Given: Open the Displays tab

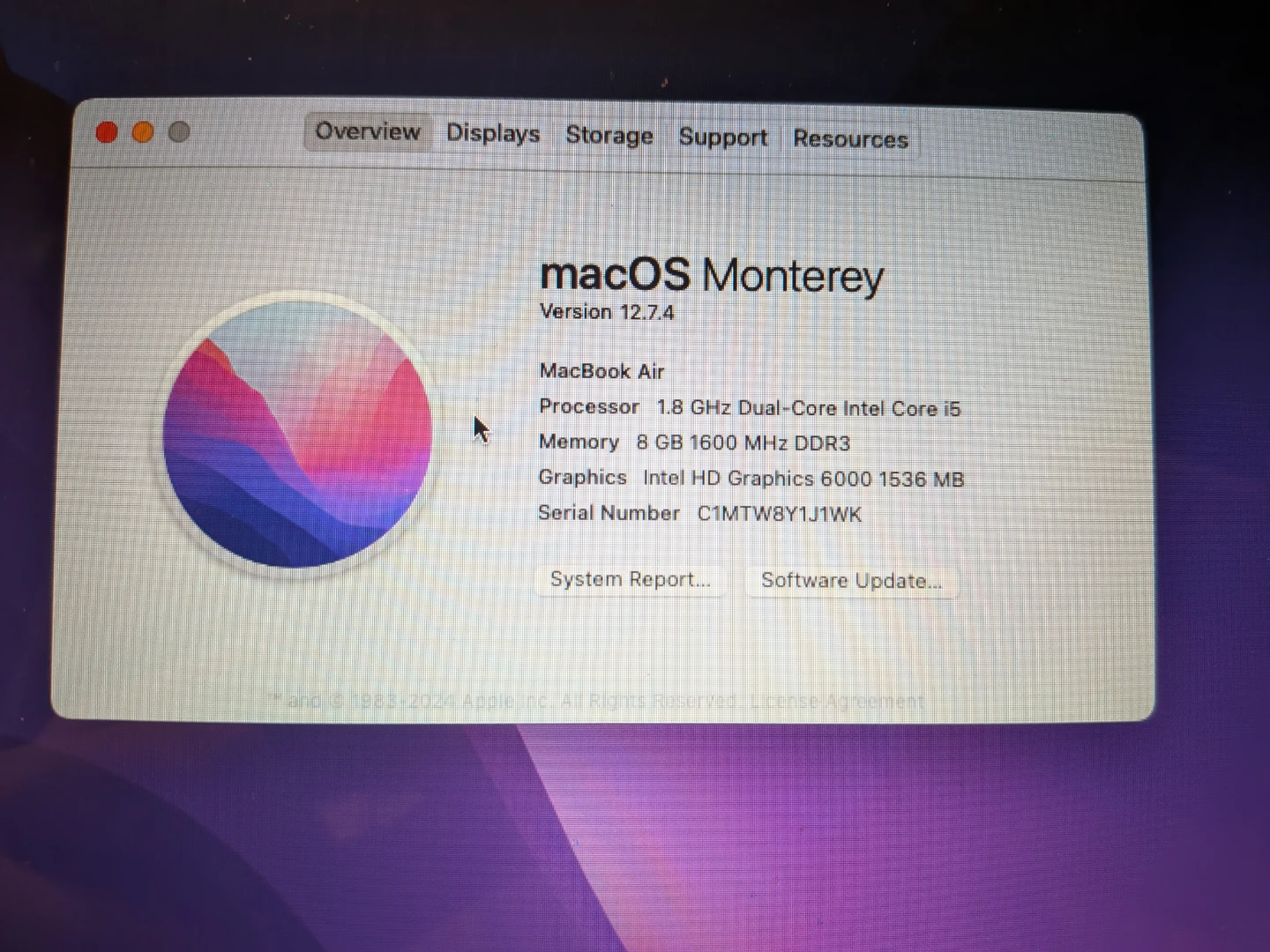Looking at the screenshot, I should 493,133.
